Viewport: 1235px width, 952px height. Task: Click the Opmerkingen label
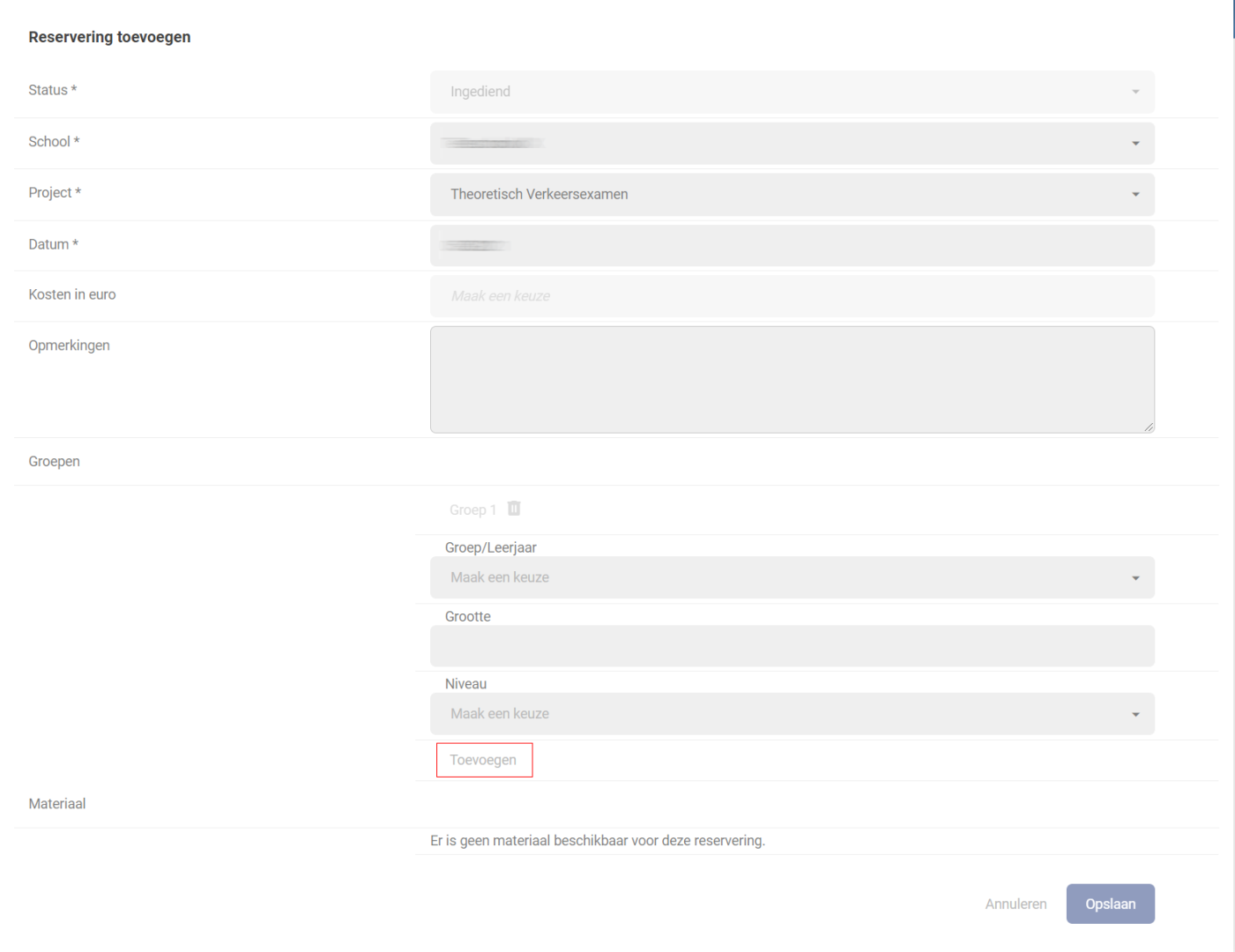coord(69,346)
